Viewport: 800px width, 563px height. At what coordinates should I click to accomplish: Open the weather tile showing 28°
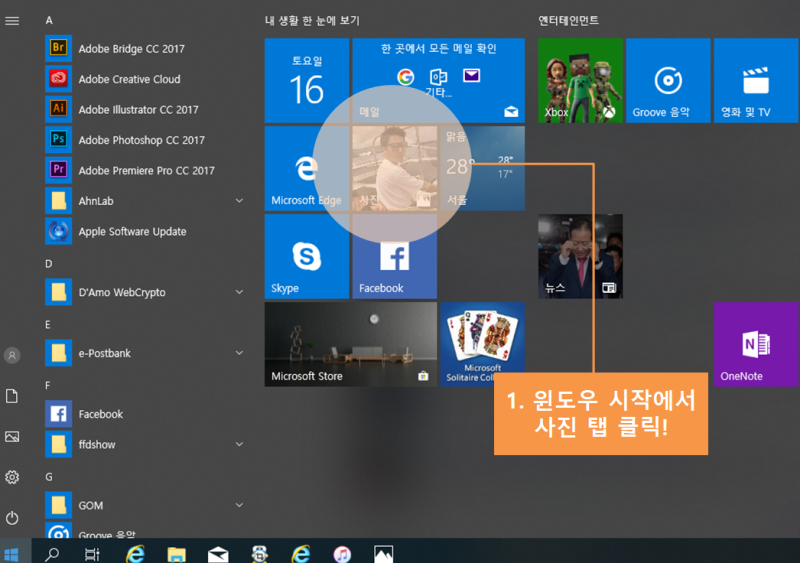[482, 168]
